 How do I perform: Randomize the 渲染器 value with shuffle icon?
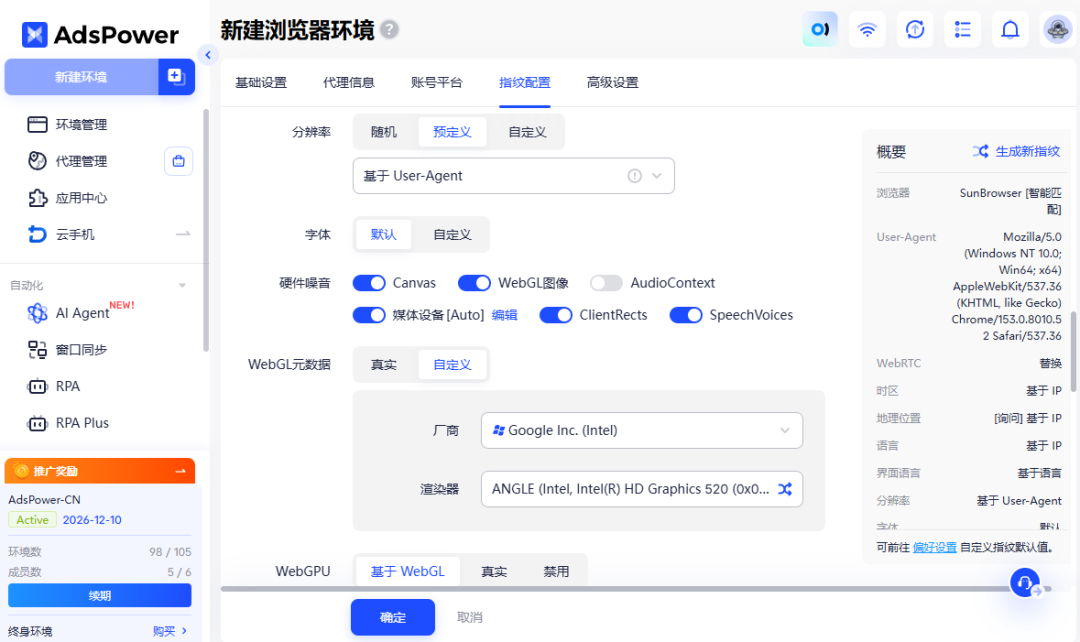(785, 489)
